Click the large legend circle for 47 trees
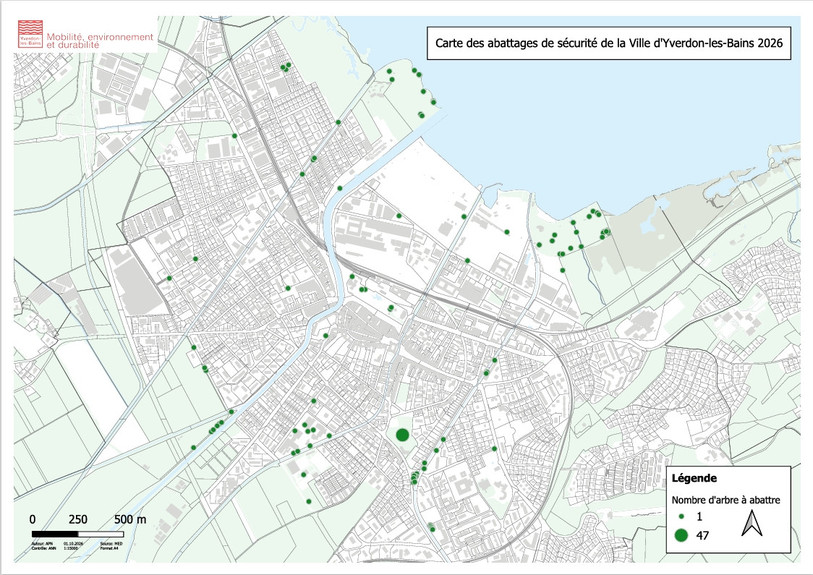This screenshot has height=575, width=813. [682, 535]
